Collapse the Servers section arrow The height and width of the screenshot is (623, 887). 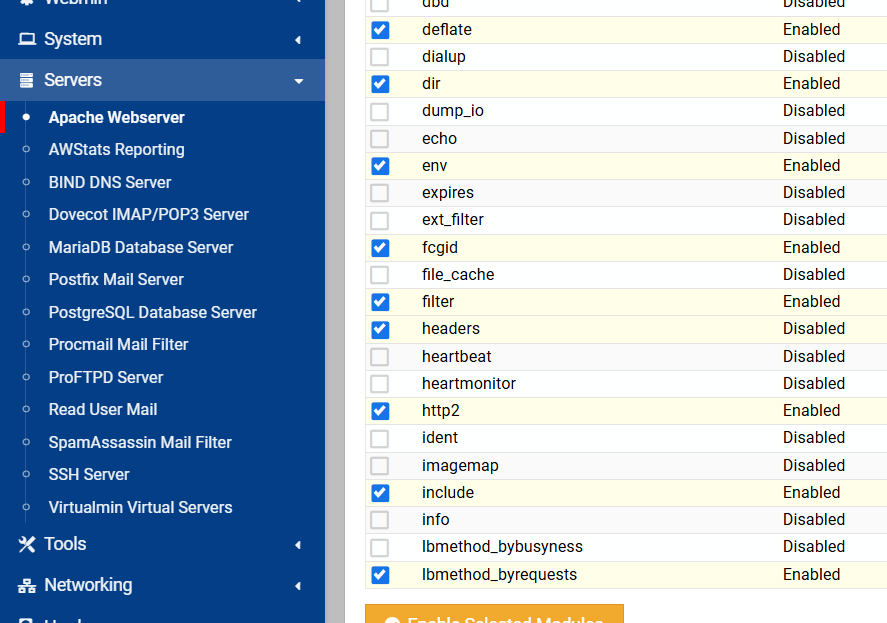pyautogui.click(x=298, y=81)
